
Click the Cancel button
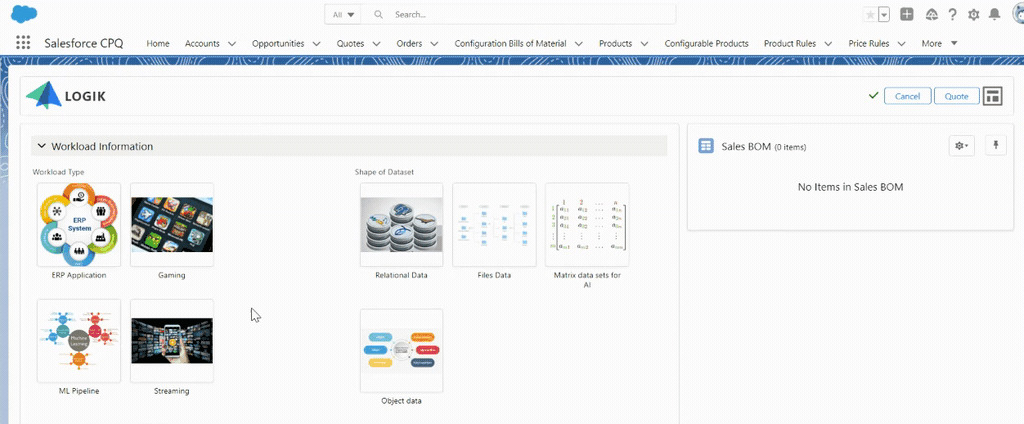click(x=907, y=96)
